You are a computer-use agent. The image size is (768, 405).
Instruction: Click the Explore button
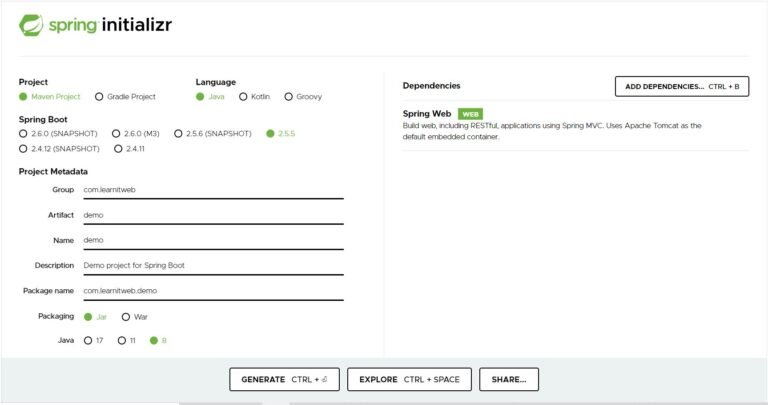point(409,380)
